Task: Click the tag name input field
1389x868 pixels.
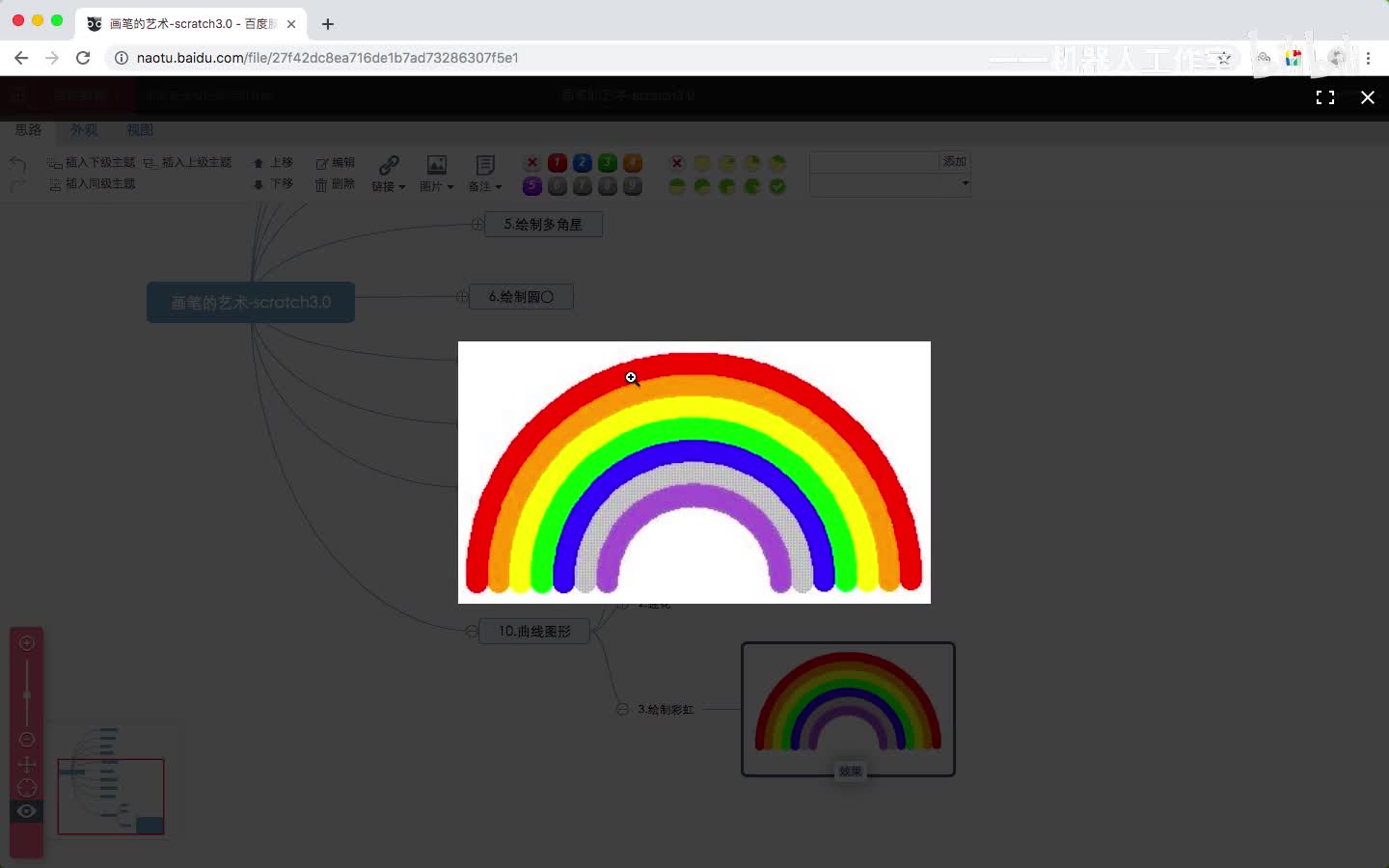Action: (x=874, y=162)
